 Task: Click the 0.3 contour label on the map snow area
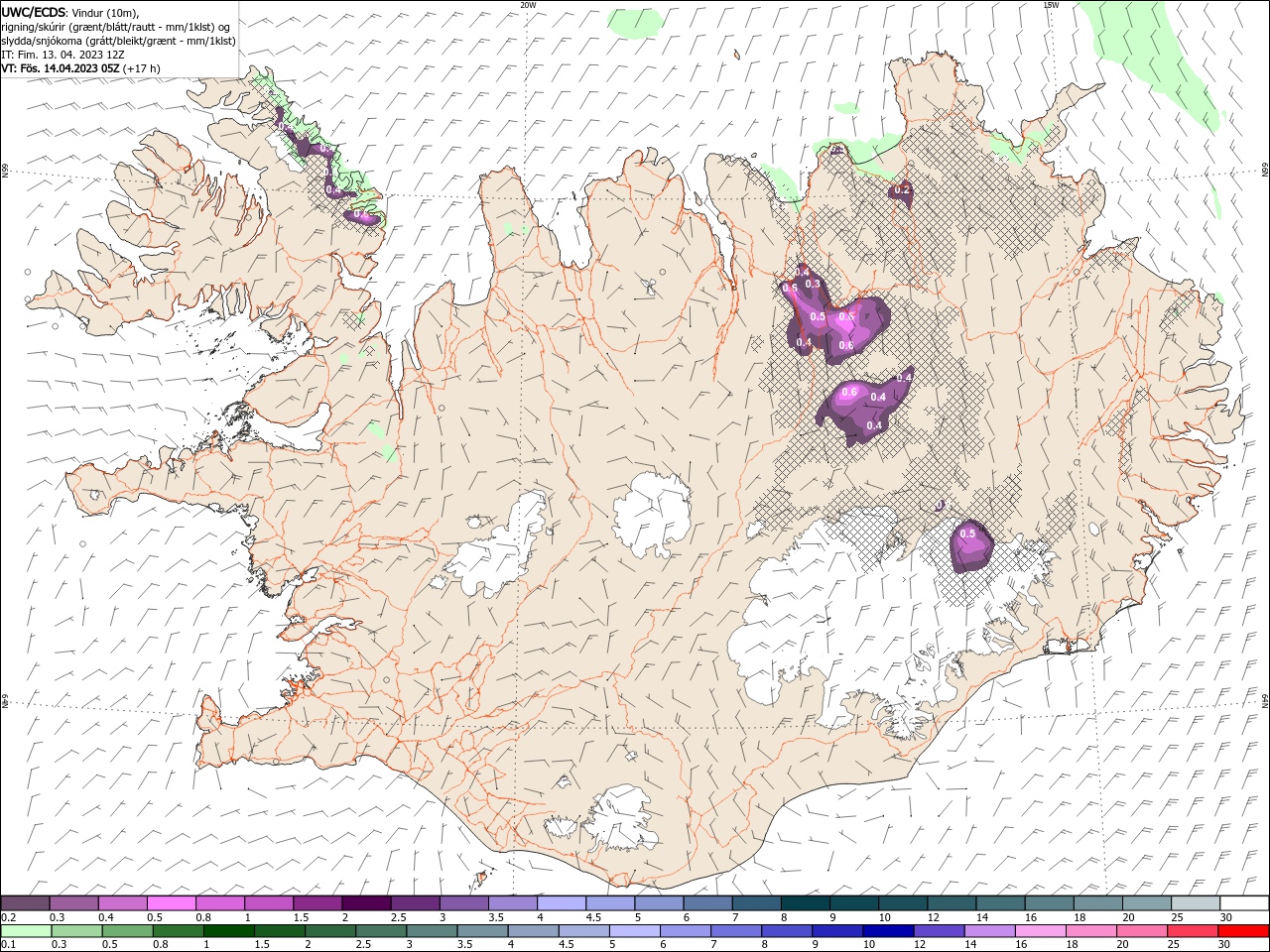pos(814,284)
